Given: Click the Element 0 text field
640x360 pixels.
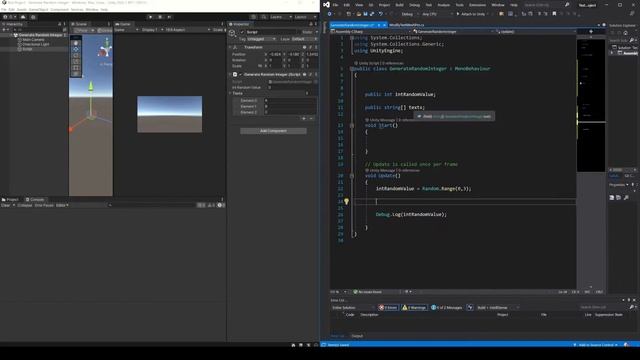Looking at the screenshot, I should point(290,100).
